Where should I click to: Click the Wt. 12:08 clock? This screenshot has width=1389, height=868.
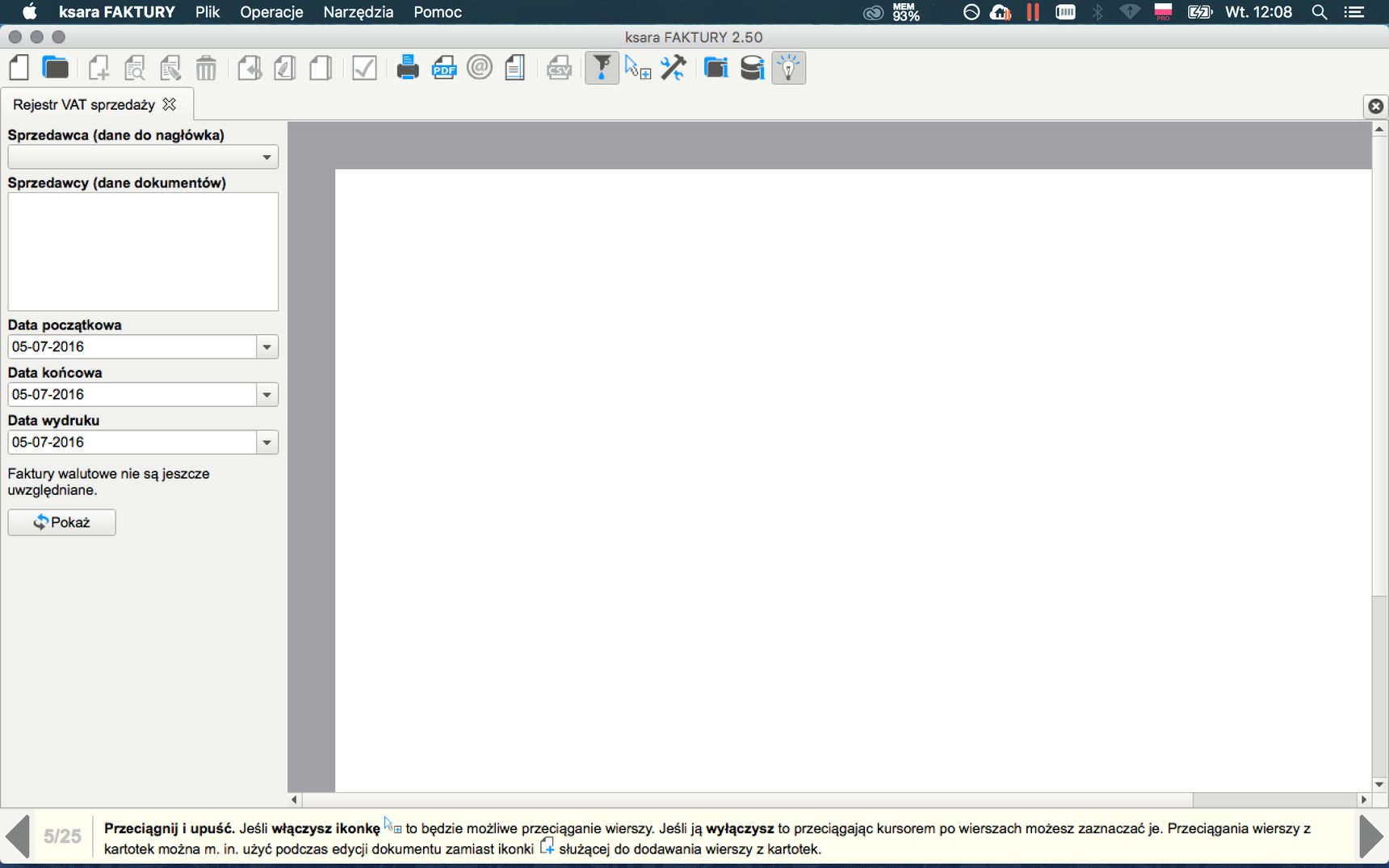pos(1258,12)
